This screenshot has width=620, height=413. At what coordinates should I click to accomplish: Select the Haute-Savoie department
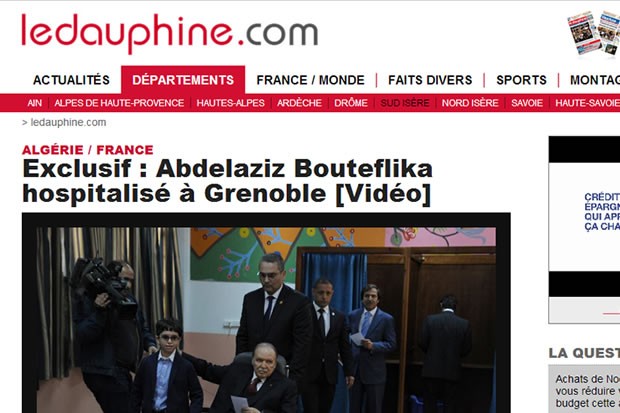tap(587, 103)
